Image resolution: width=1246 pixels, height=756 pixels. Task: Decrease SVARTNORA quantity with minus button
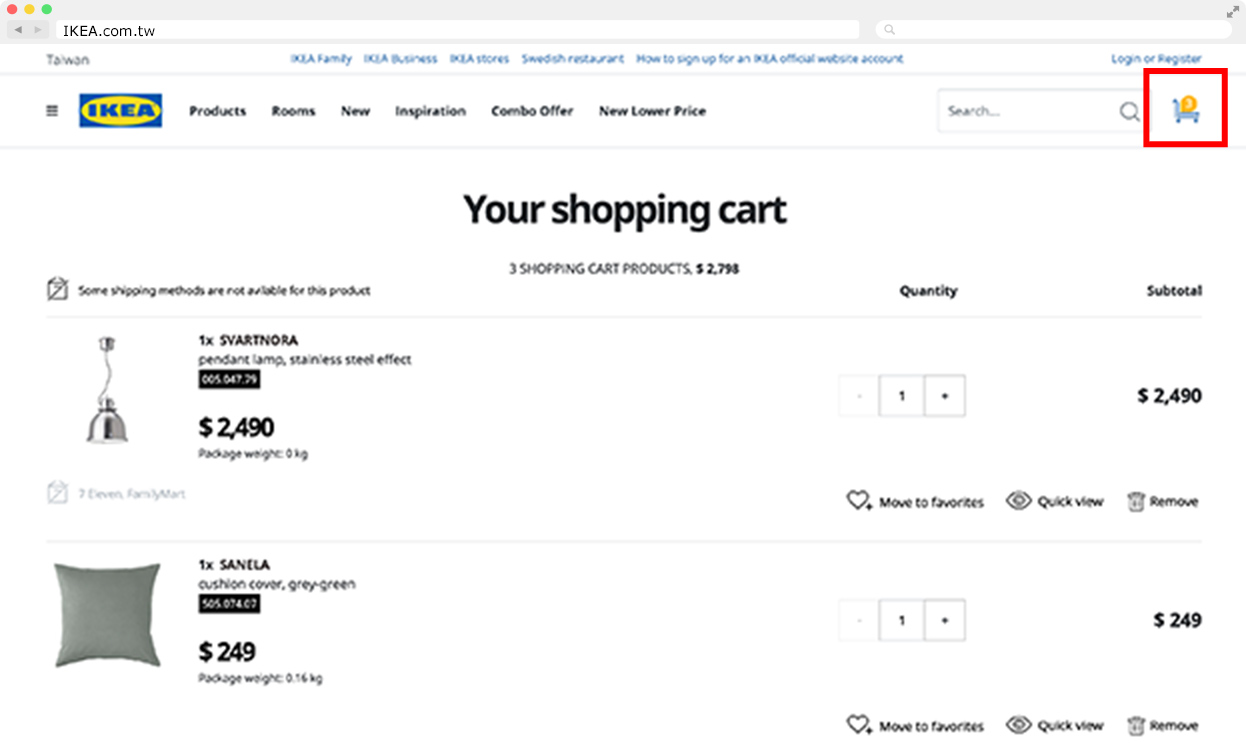[858, 396]
